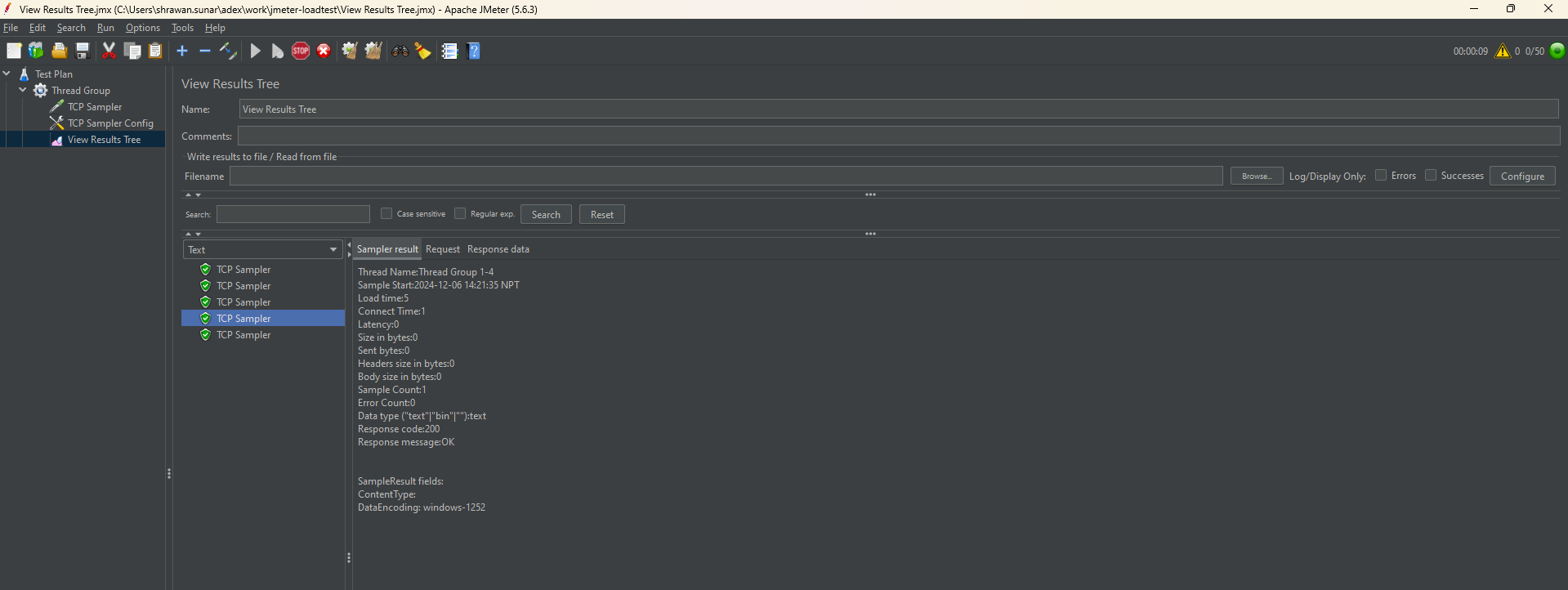
Task: Open the Run menu
Action: [x=105, y=28]
